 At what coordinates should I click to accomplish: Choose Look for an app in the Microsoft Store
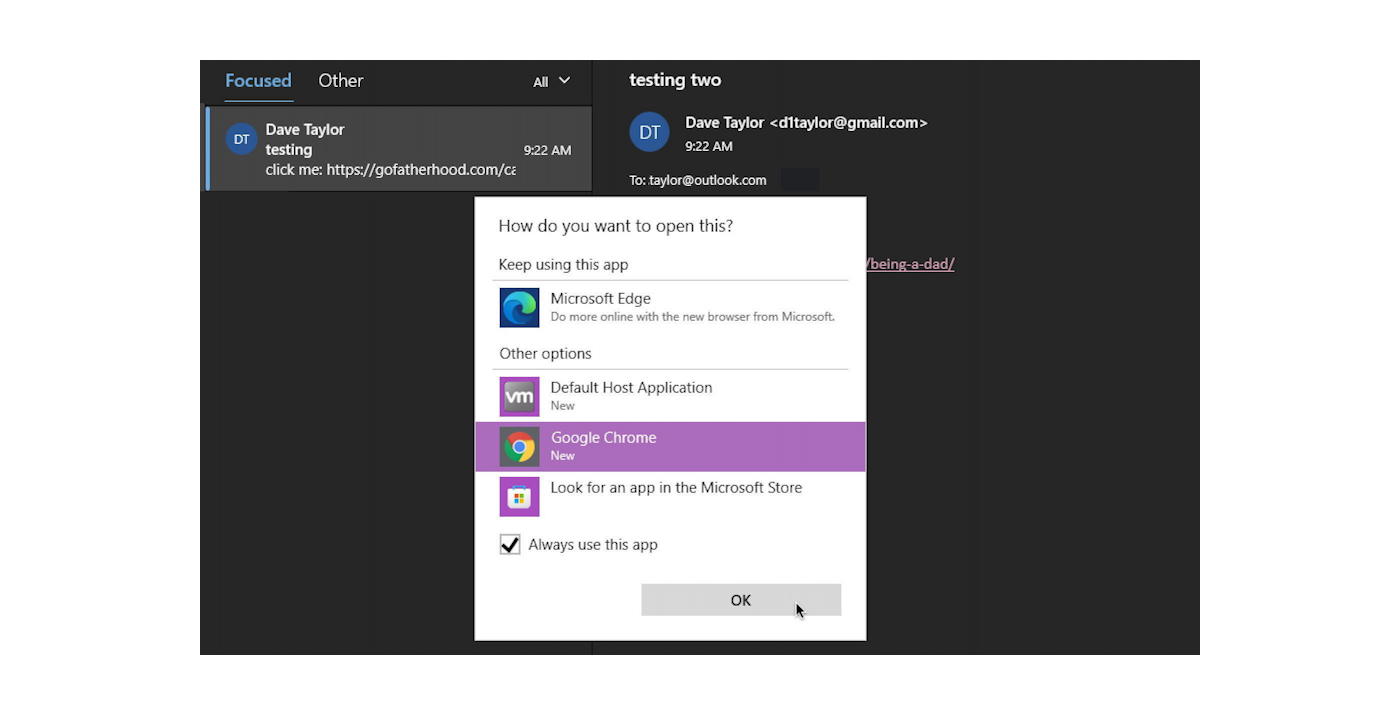click(676, 487)
